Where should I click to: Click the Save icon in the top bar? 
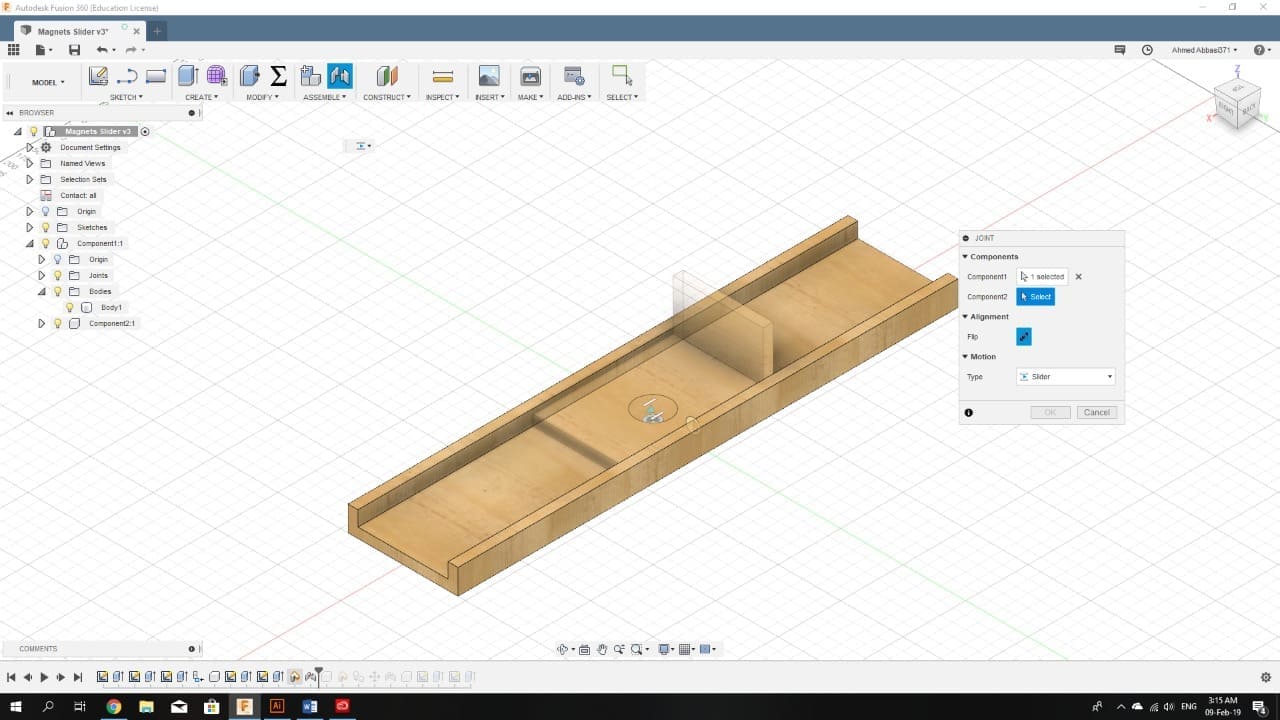(x=74, y=50)
